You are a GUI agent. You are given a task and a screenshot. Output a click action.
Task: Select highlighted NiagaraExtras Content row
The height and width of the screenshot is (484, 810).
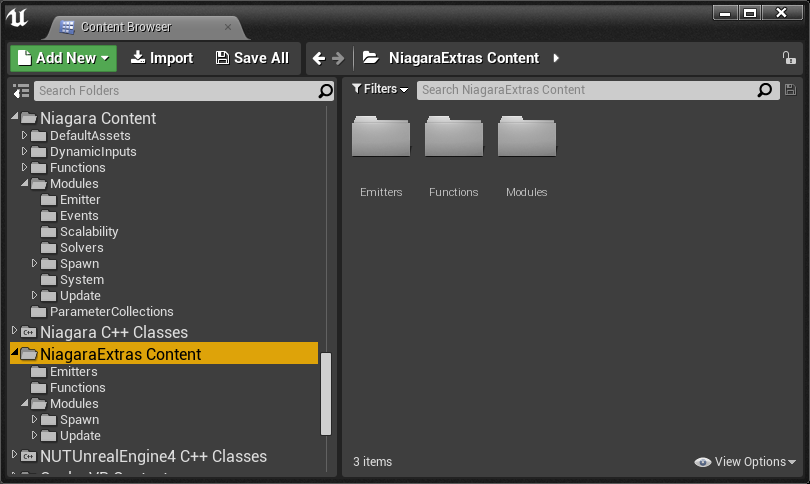[164, 353]
